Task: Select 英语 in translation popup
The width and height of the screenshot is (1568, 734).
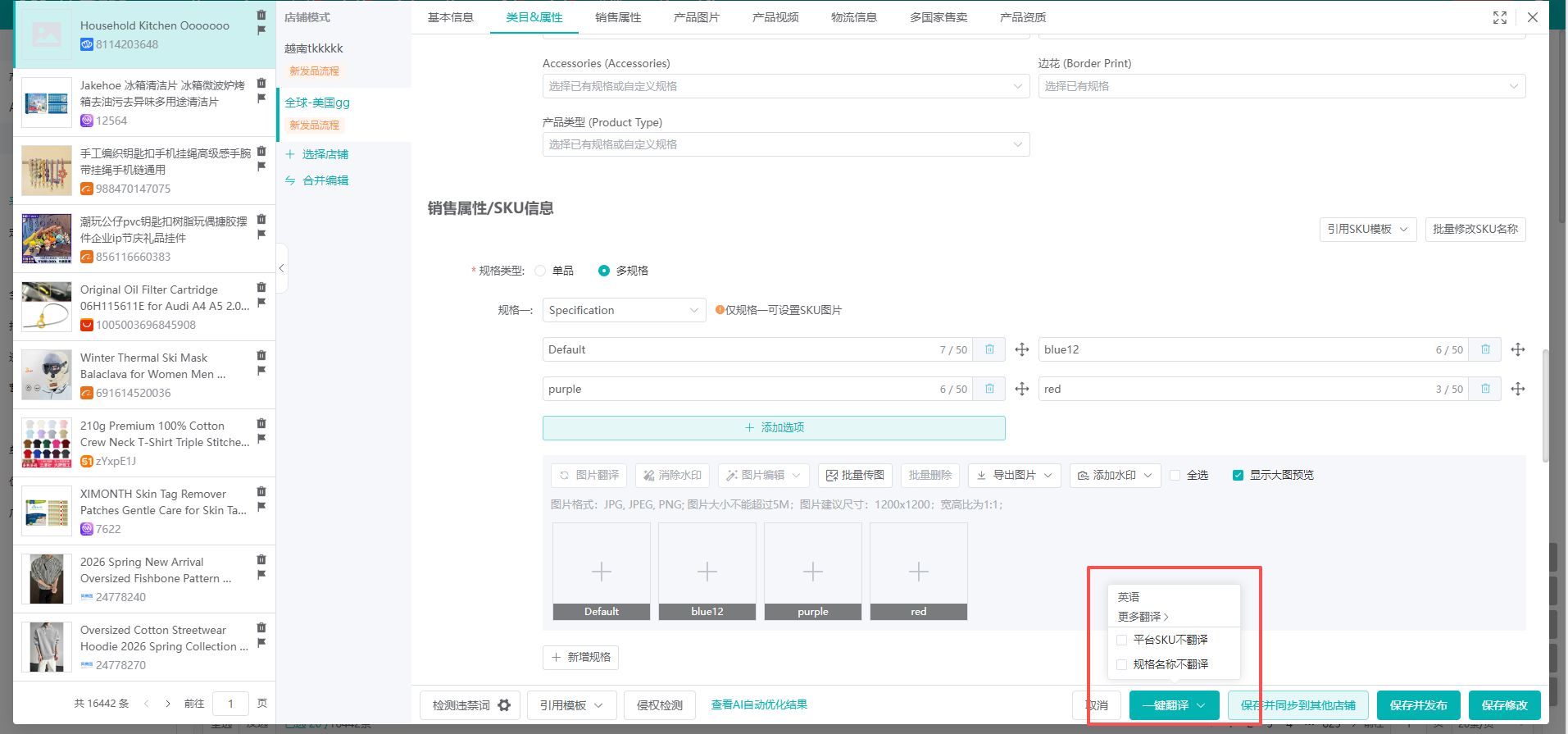Action: 1129,597
